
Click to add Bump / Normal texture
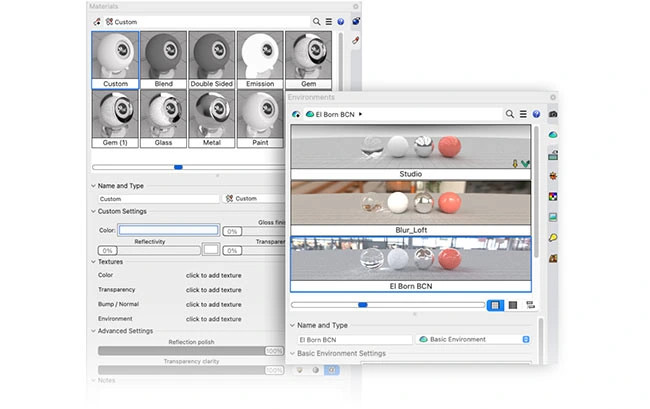213,304
